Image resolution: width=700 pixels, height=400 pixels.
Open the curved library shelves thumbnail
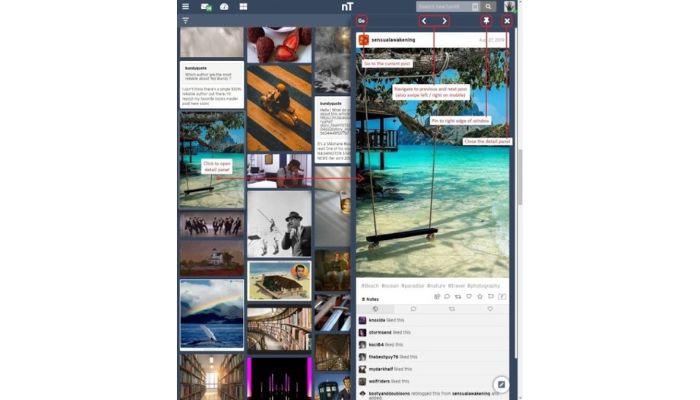(x=279, y=329)
